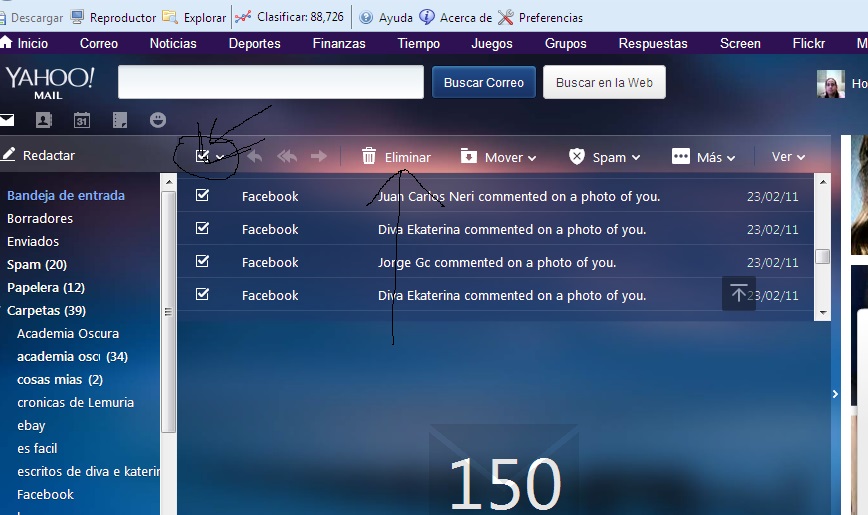Open the Correo menu item
This screenshot has height=515, width=868.
tap(99, 43)
